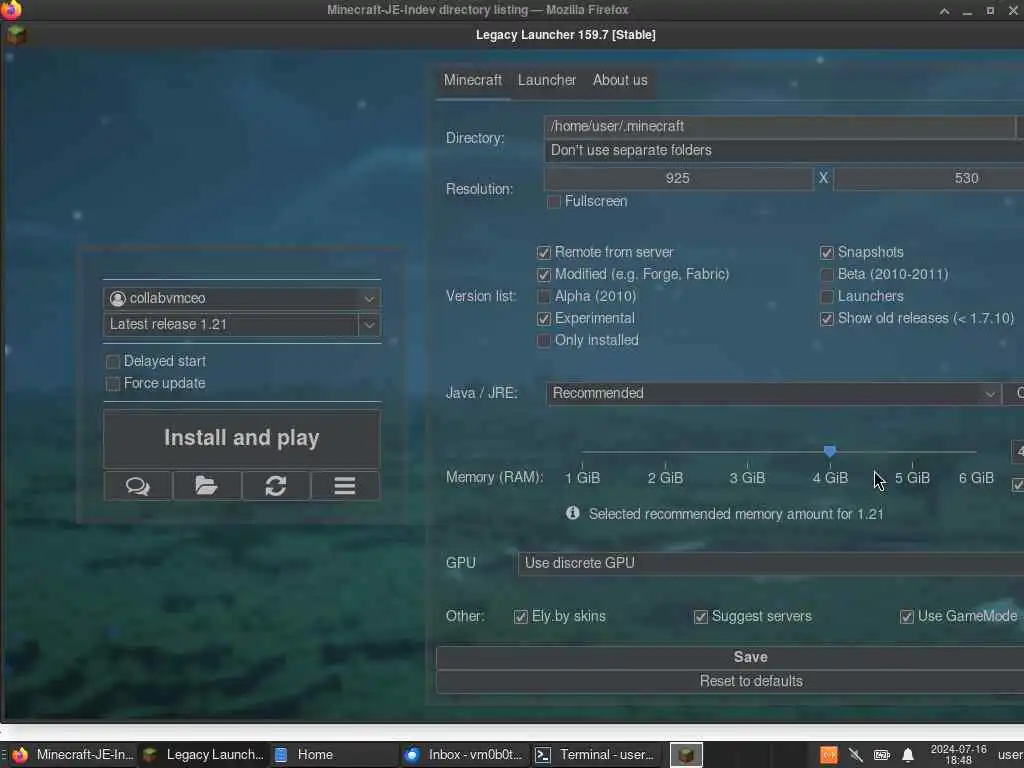Open the notifications bell icon
Image resolution: width=1024 pixels, height=768 pixels.
tap(908, 756)
